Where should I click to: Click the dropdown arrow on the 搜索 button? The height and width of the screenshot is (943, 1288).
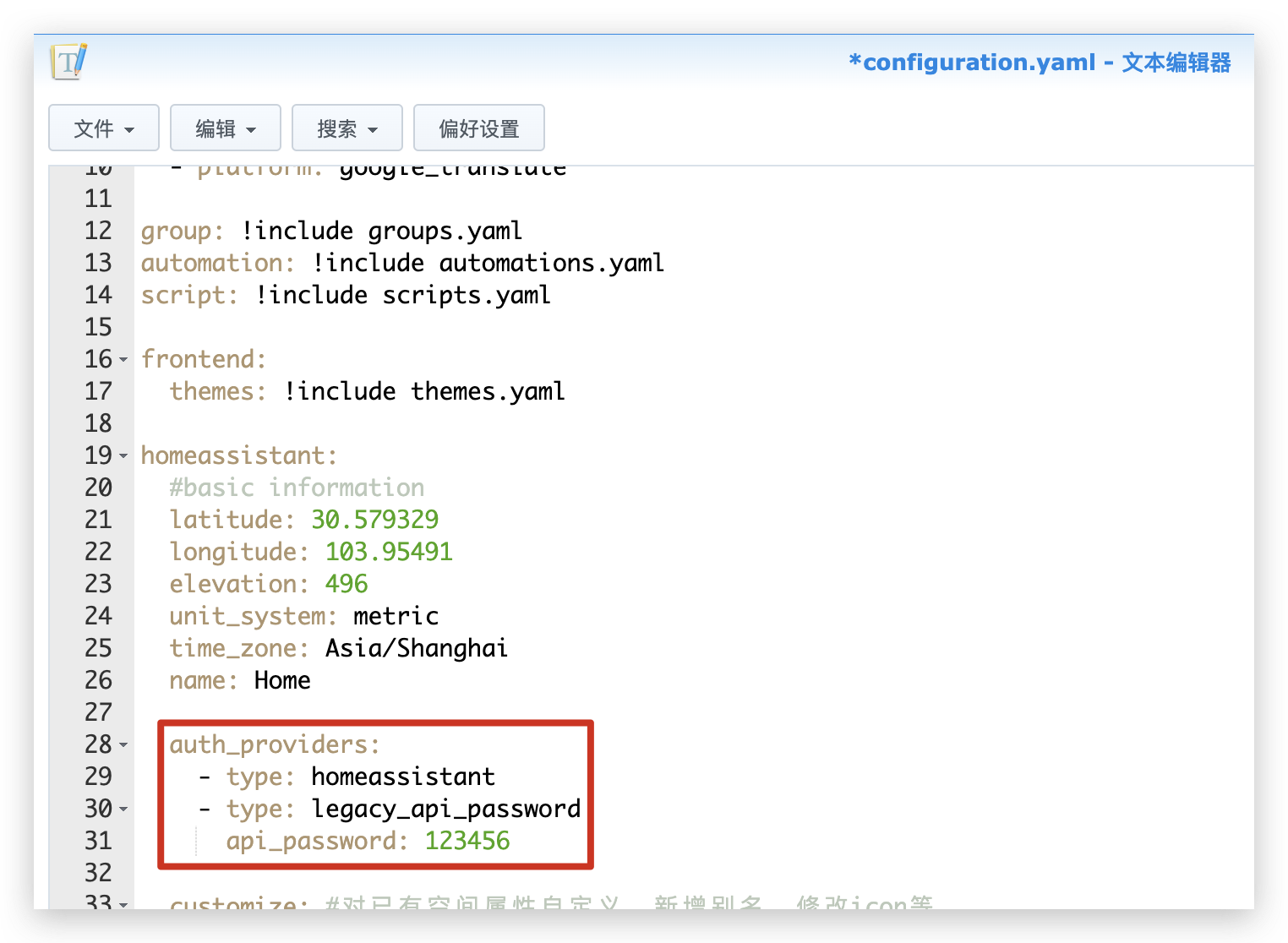pyautogui.click(x=374, y=128)
